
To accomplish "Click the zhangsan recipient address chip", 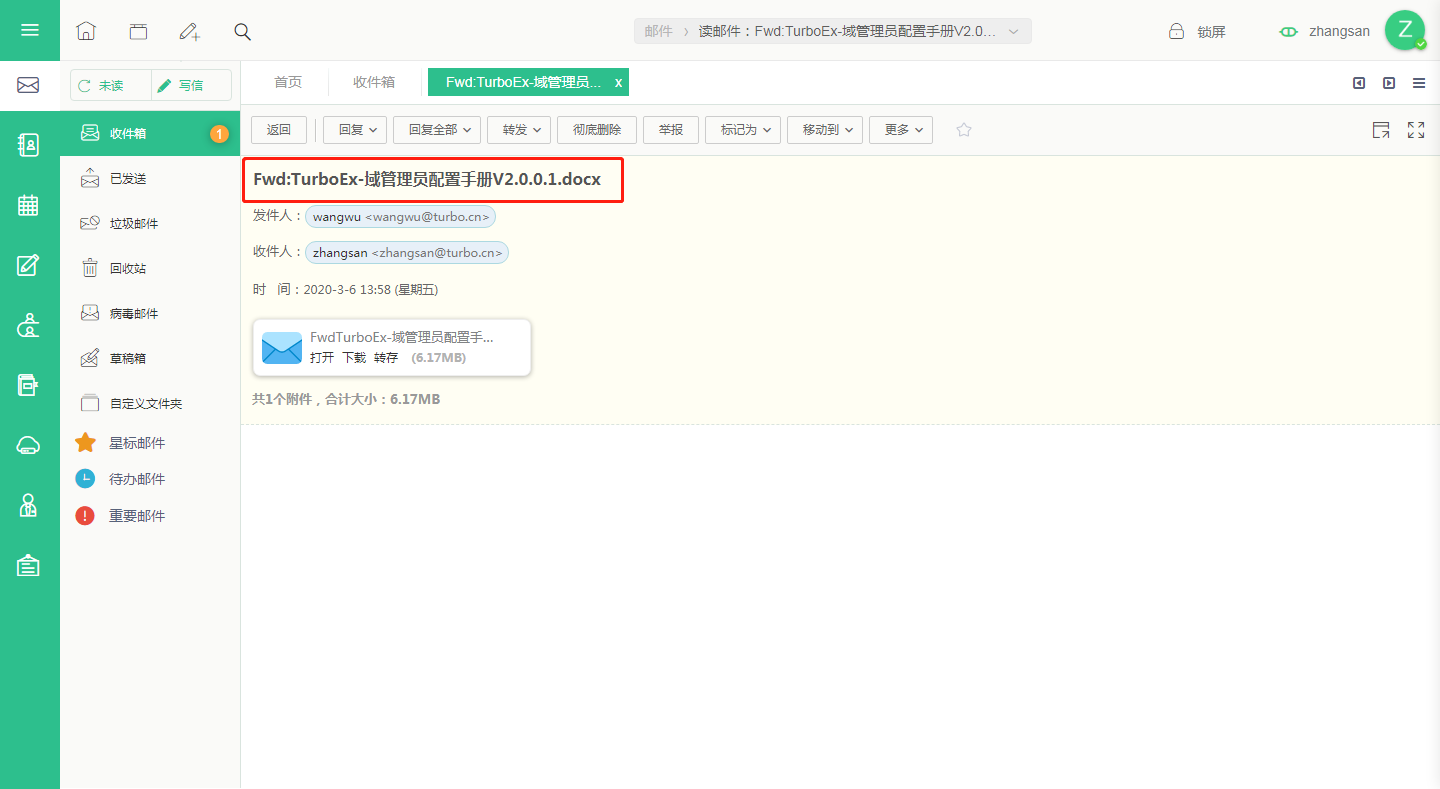I will [x=407, y=253].
